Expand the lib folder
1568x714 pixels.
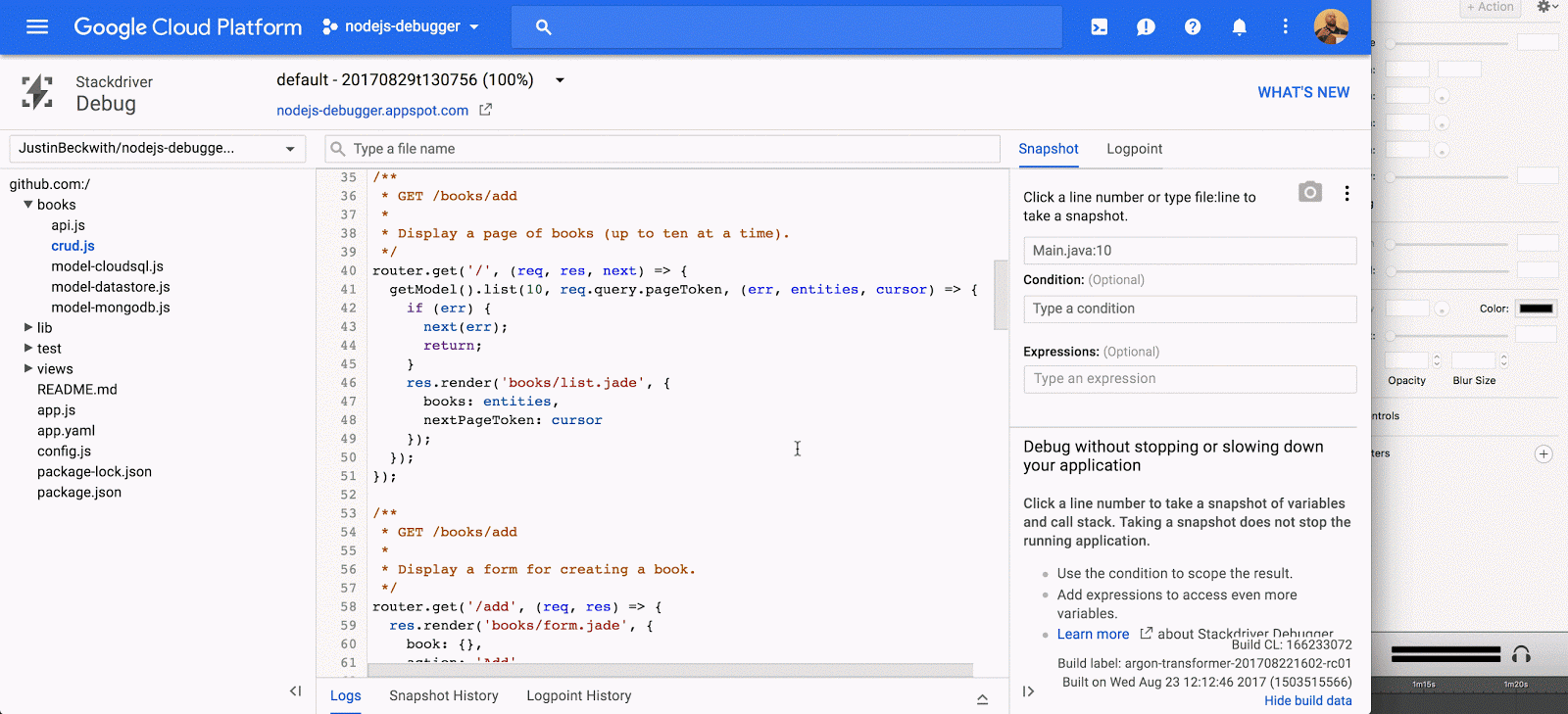coord(28,328)
